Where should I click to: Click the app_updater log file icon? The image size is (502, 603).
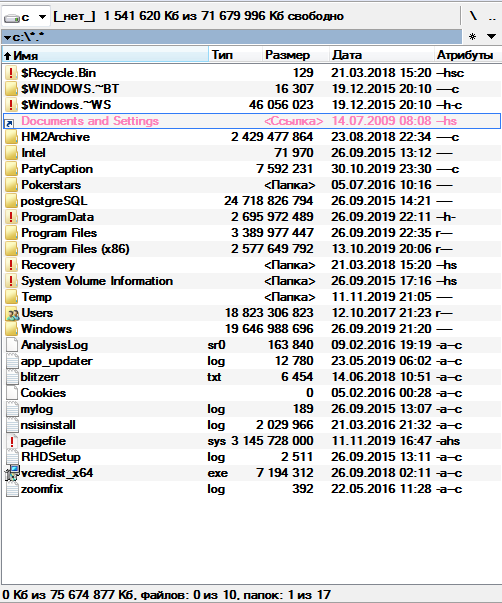pos(12,361)
